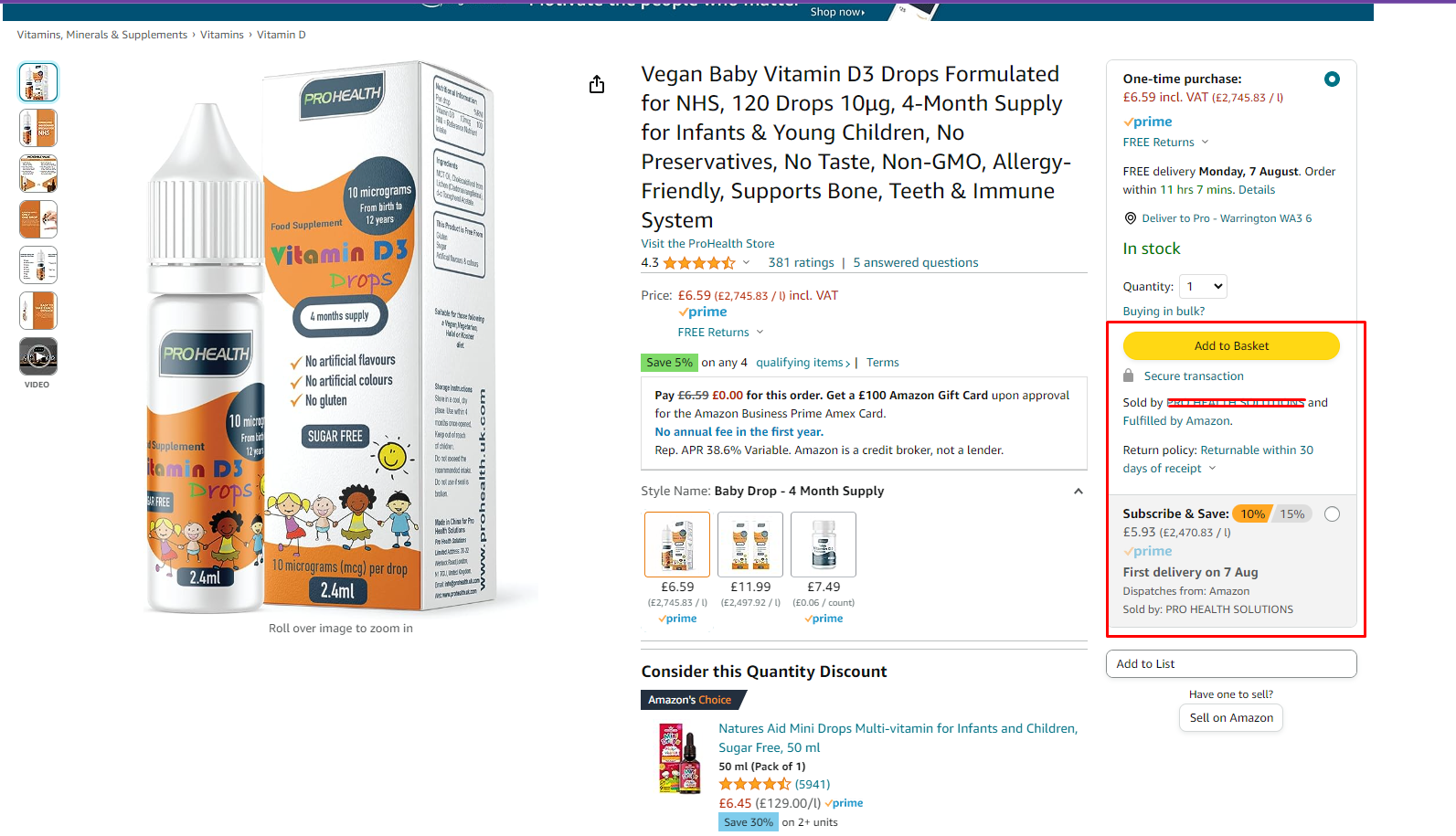Screen dimensions: 1456x836
Task: Visit the ProHealth Store link
Action: [707, 244]
